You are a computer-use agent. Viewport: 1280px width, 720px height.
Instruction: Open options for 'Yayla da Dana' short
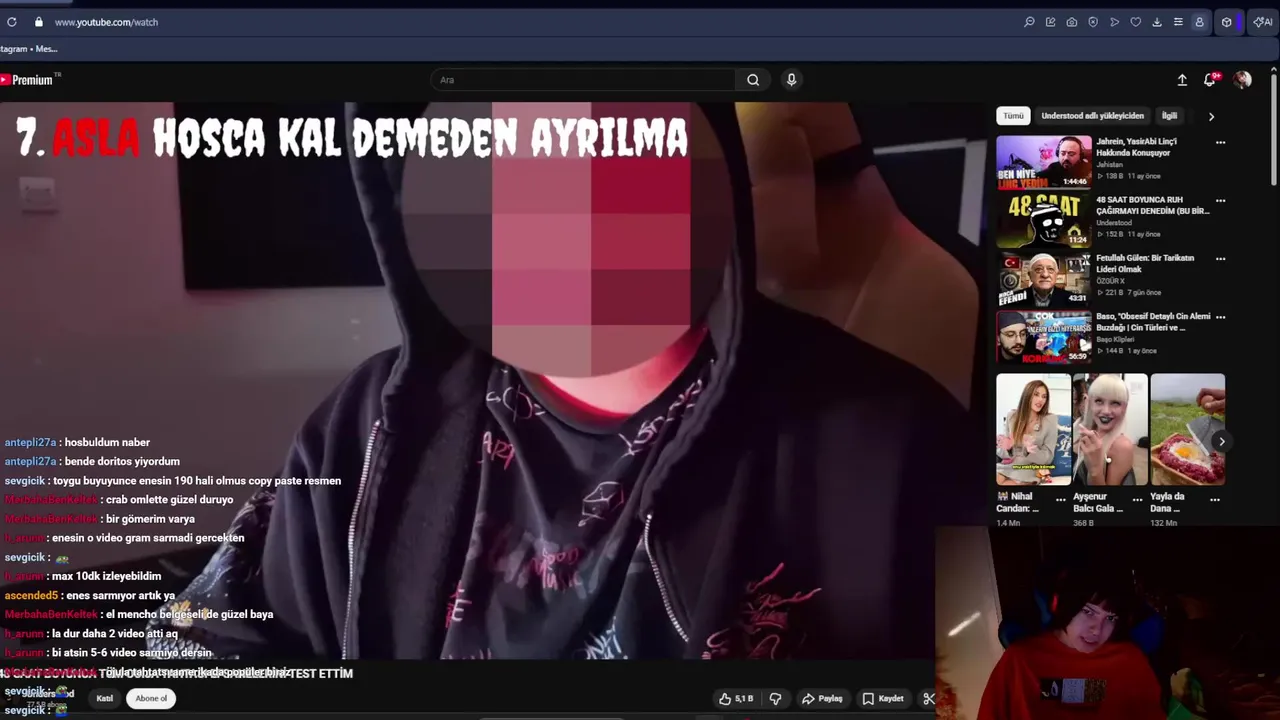click(x=1215, y=499)
